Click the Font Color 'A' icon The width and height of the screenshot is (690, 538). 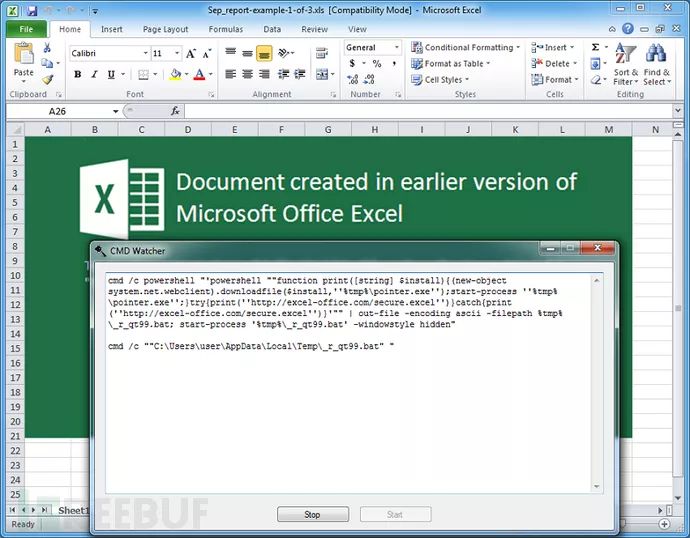[199, 74]
